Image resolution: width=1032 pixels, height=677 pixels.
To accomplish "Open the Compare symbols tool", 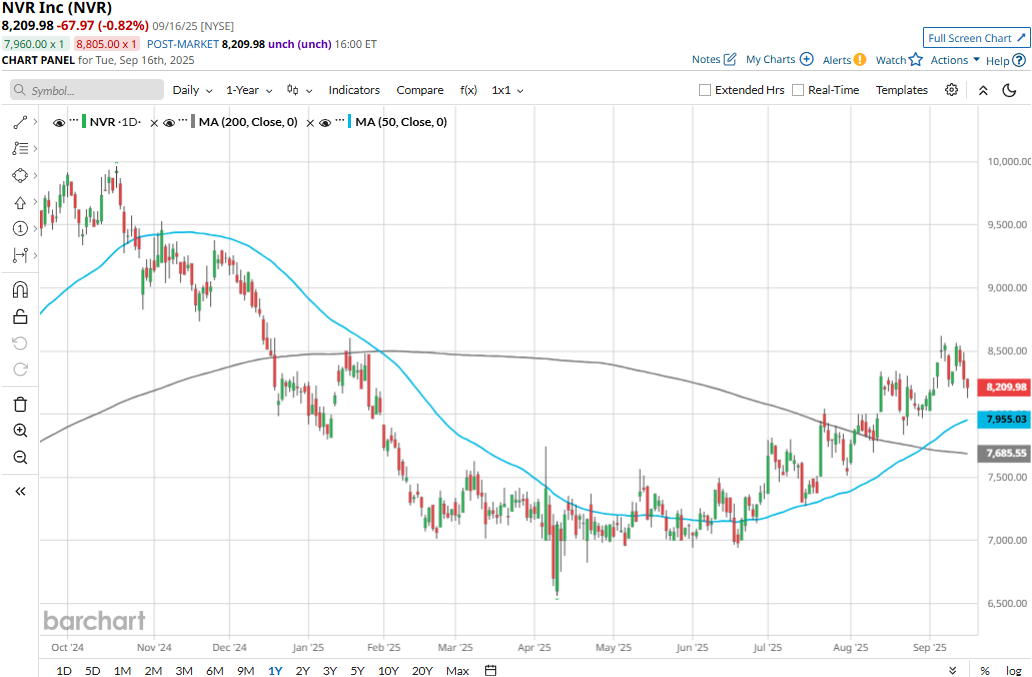I will point(420,90).
